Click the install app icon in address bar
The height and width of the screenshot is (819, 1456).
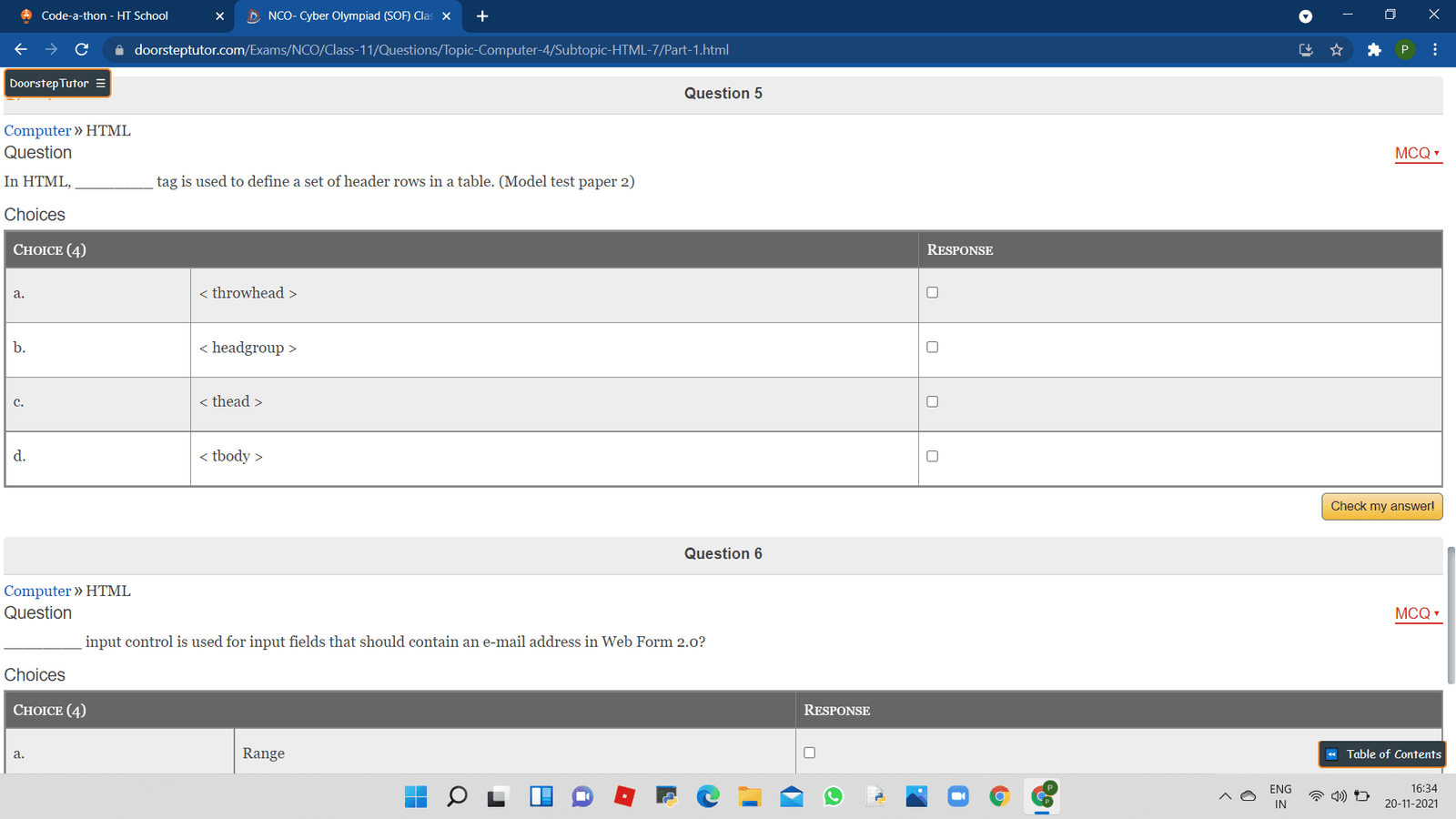coord(1306,50)
